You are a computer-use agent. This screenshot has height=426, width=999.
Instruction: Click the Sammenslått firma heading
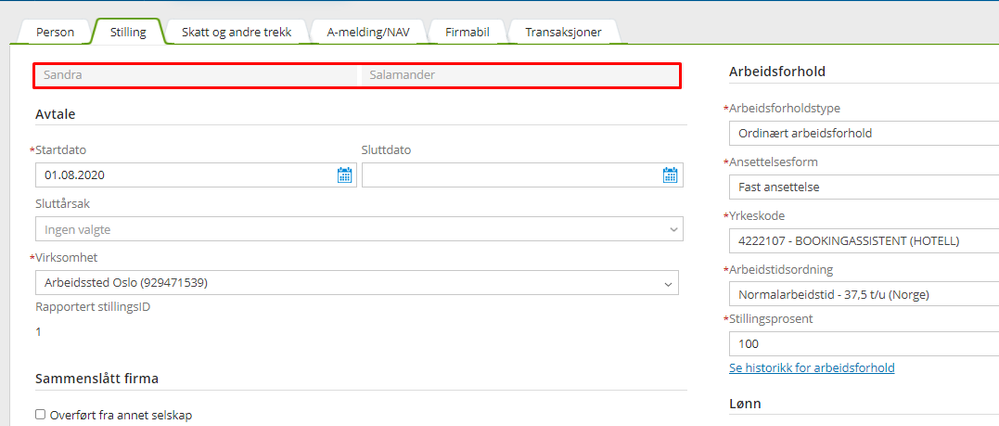click(97, 379)
